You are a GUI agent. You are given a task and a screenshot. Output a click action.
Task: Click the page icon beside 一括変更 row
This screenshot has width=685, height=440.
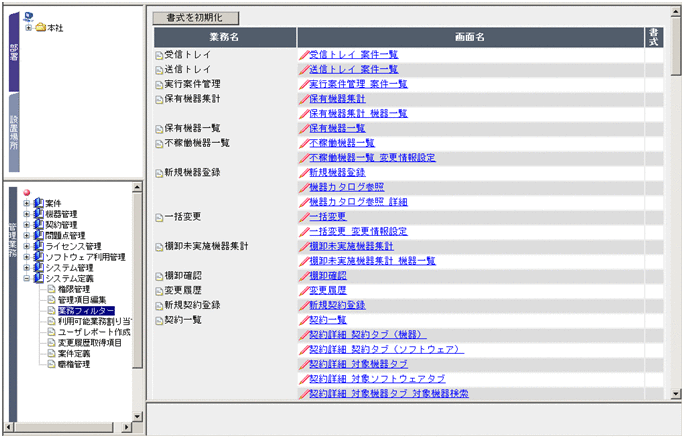[x=159, y=218]
